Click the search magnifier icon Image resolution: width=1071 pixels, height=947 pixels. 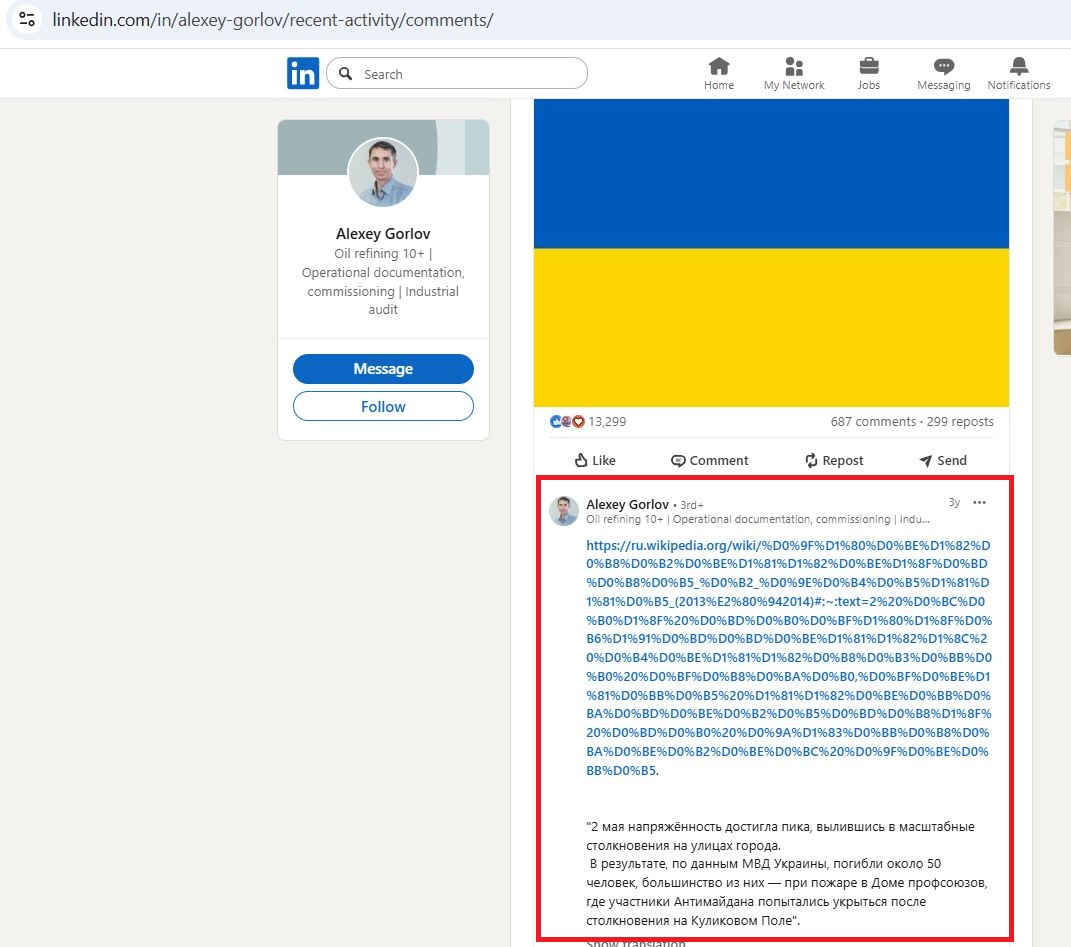[x=344, y=73]
